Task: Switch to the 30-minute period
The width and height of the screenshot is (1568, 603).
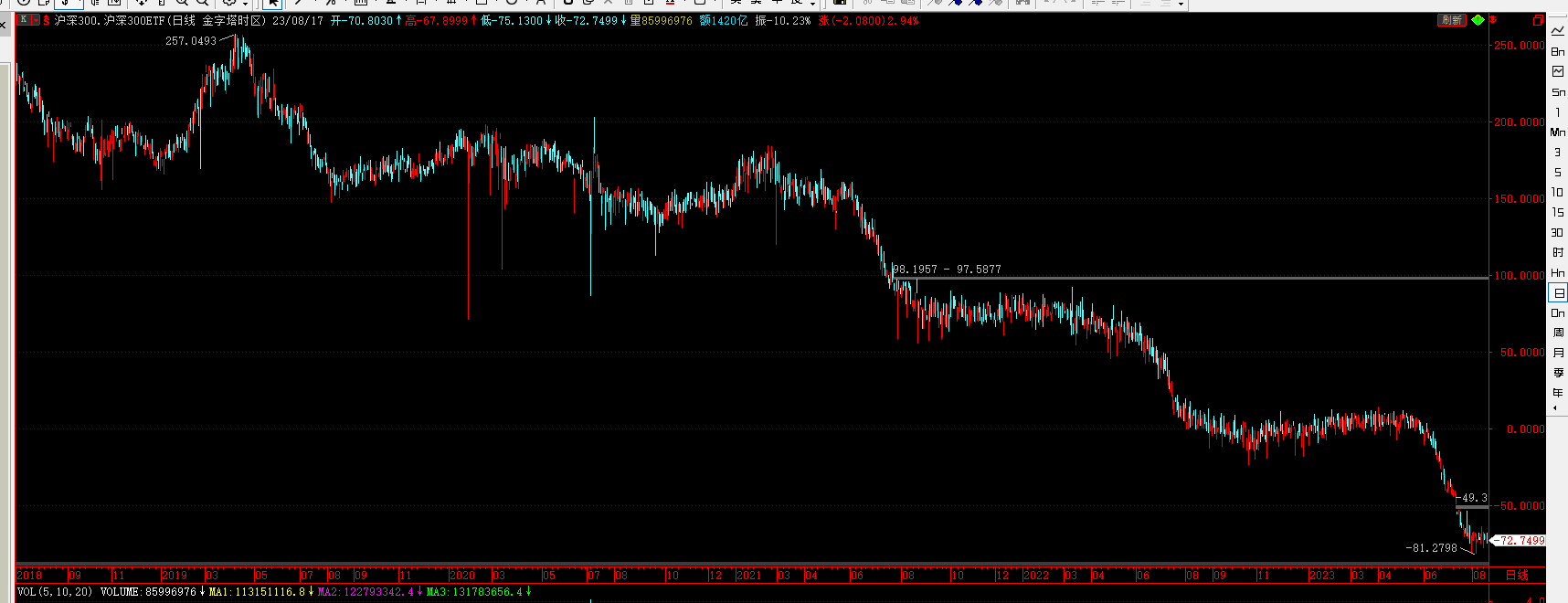Action: point(1558,232)
